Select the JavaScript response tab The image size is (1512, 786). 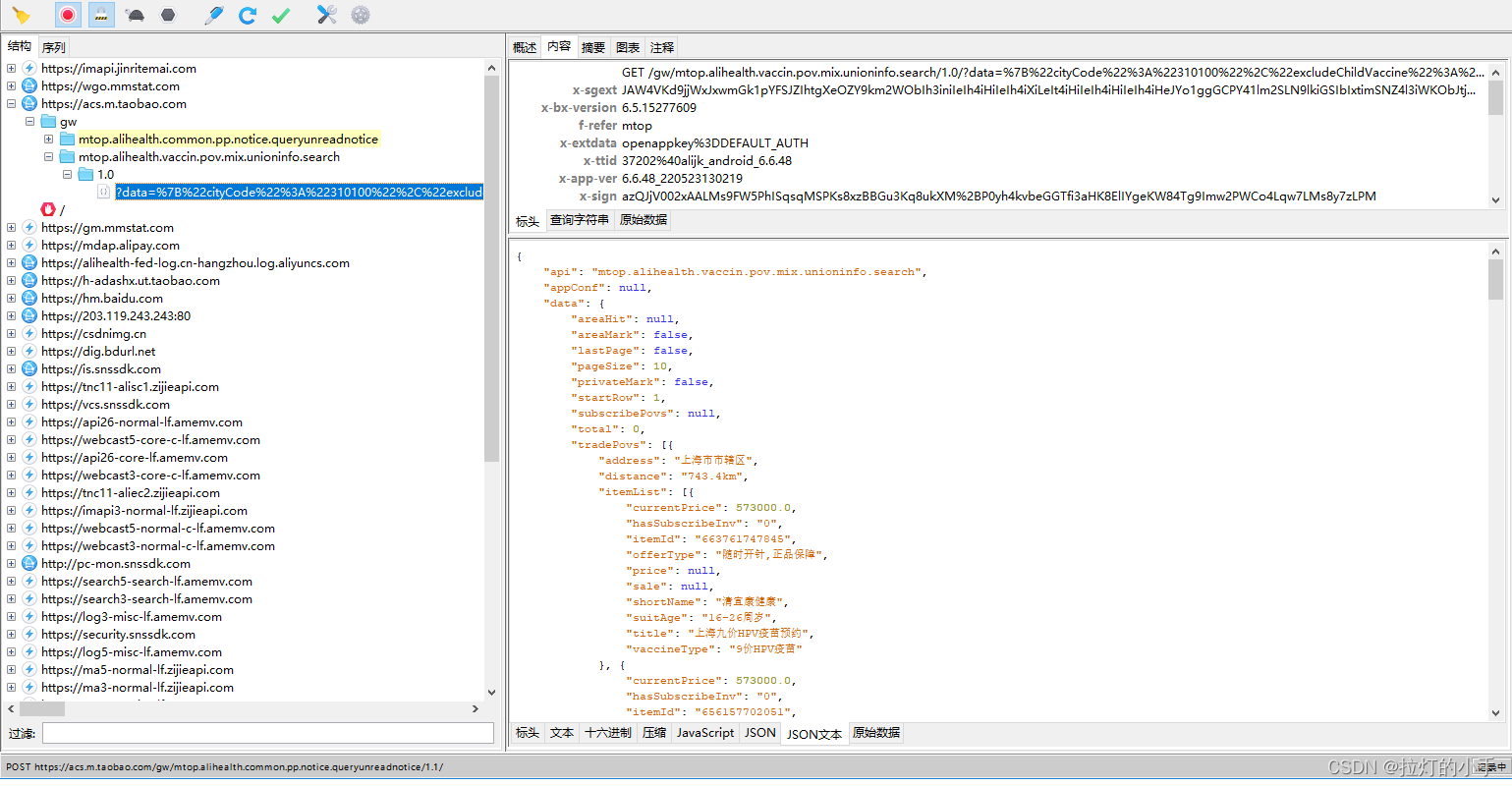click(705, 733)
